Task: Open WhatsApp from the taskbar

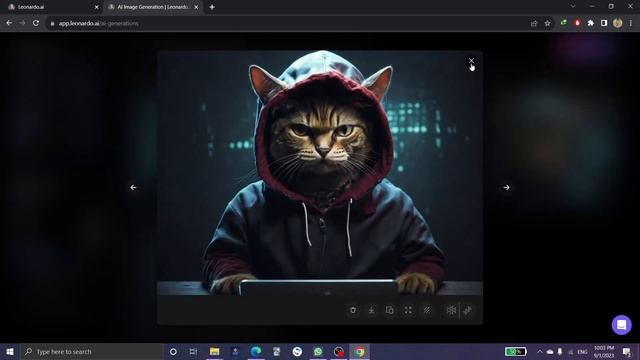Action: point(318,351)
